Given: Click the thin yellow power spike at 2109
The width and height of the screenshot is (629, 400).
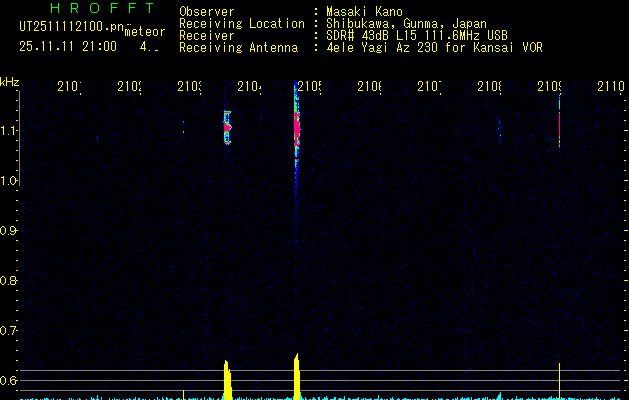Looking at the screenshot, I should [x=559, y=381].
